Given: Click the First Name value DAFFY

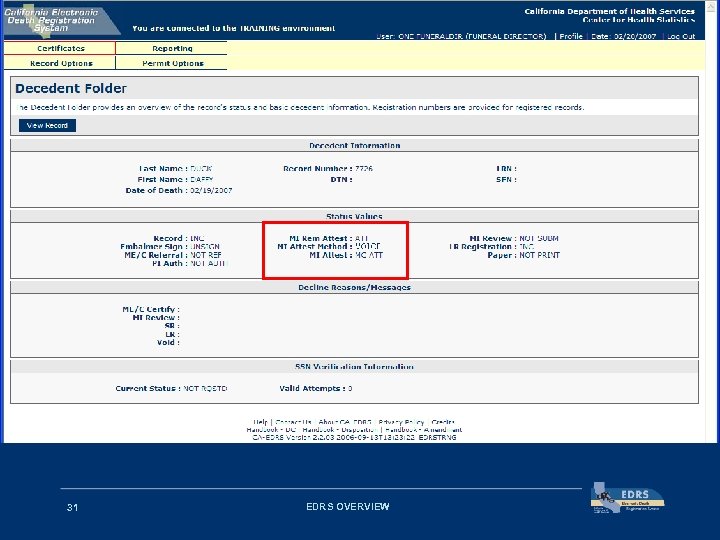Looking at the screenshot, I should 202,180.
